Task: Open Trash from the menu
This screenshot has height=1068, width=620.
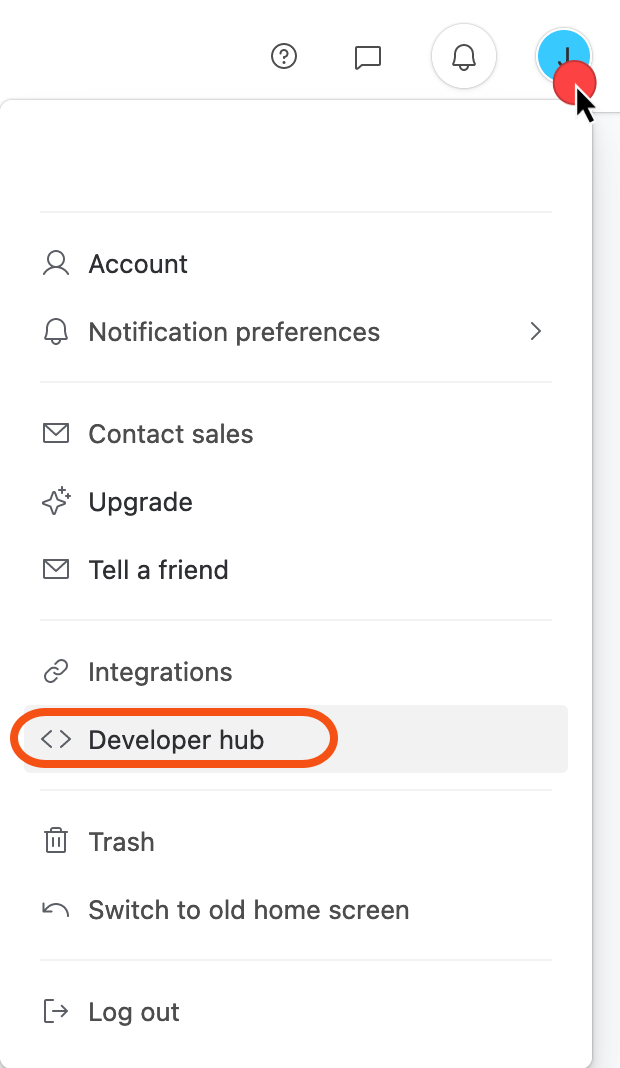Action: (296, 842)
